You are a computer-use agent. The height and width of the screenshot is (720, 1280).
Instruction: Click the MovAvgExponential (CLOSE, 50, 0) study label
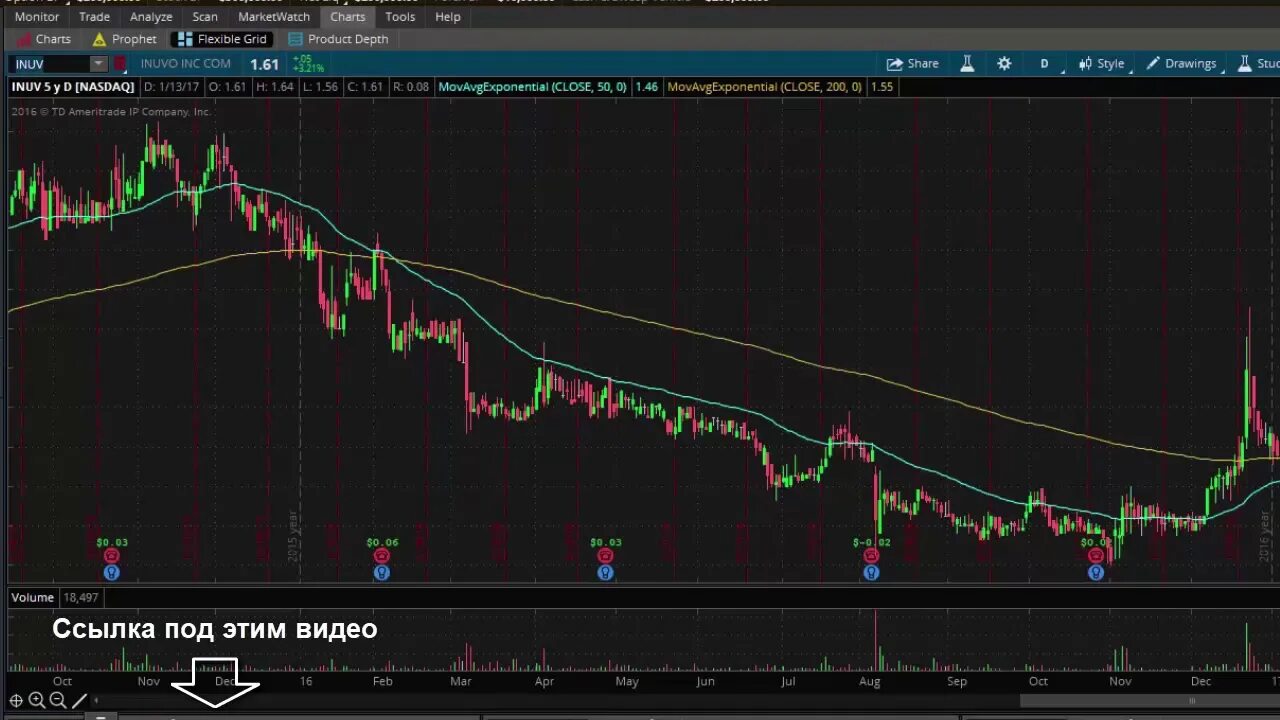point(532,87)
